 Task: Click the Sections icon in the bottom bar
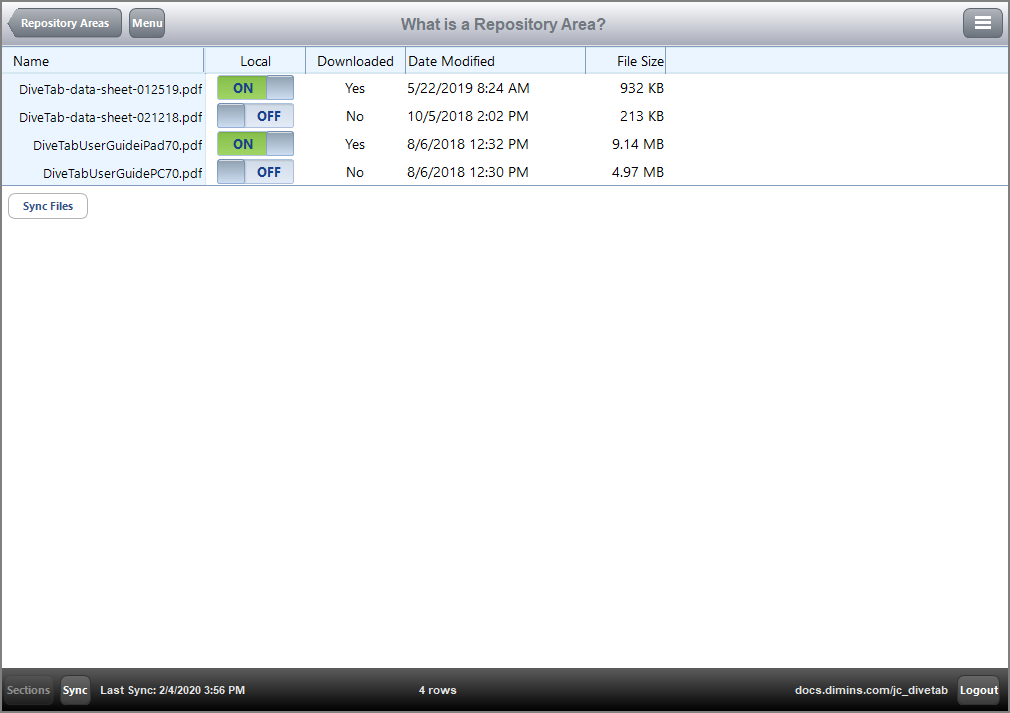coord(28,690)
